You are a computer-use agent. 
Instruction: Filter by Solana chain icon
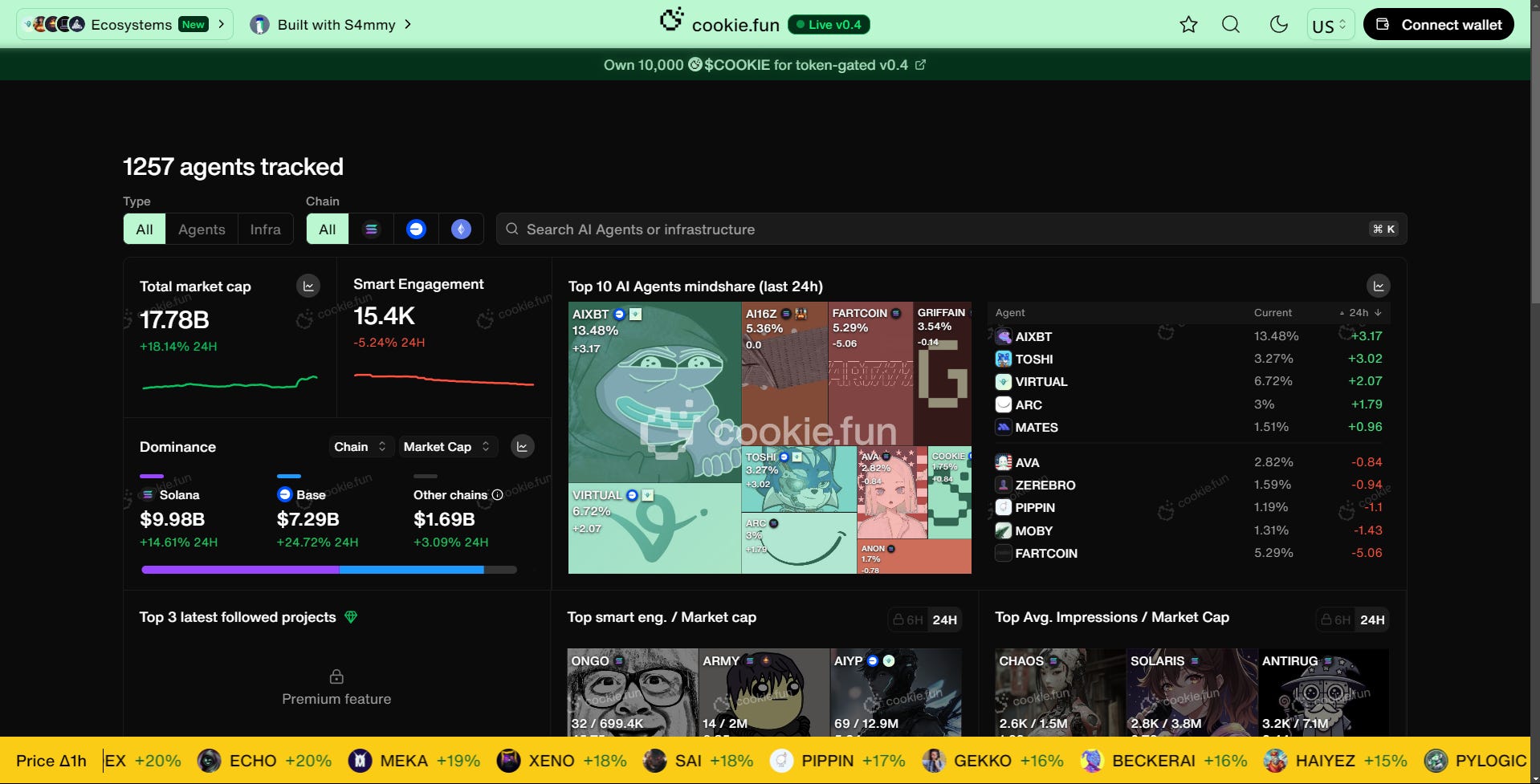tap(371, 230)
